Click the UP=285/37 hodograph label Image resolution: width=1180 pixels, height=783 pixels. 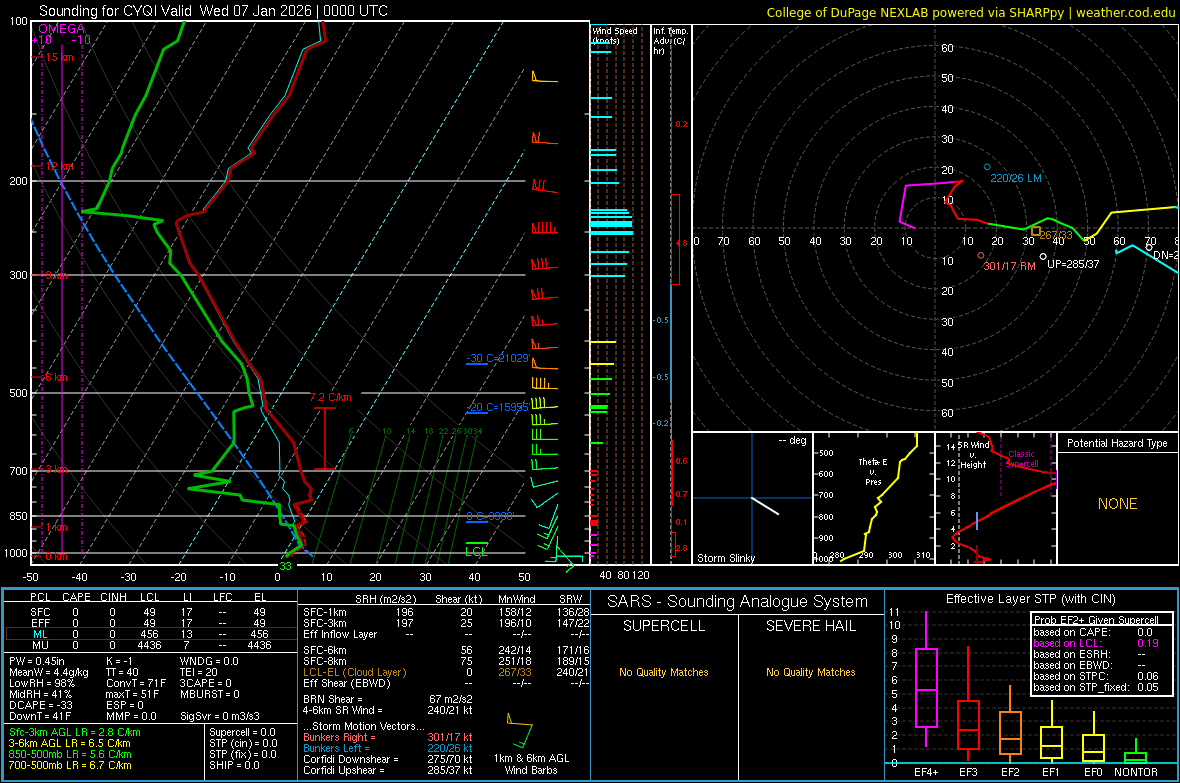1073,264
